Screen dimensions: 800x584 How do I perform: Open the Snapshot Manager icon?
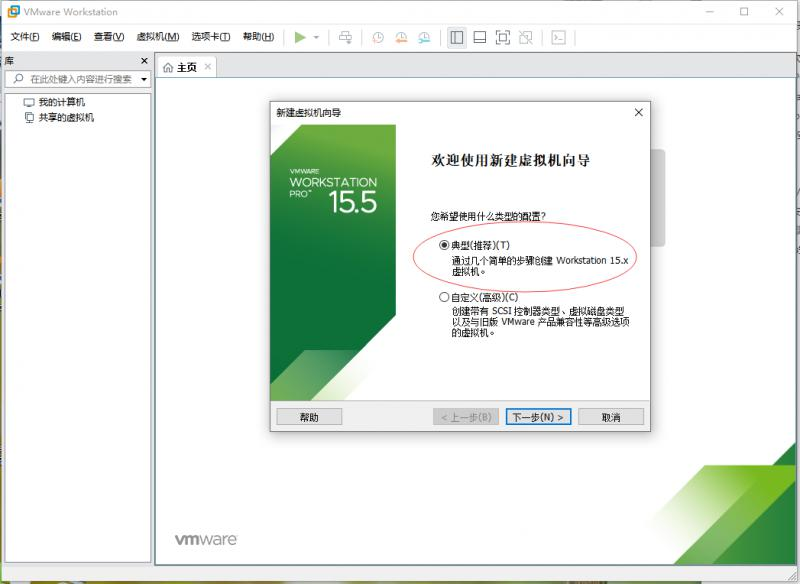tap(424, 37)
